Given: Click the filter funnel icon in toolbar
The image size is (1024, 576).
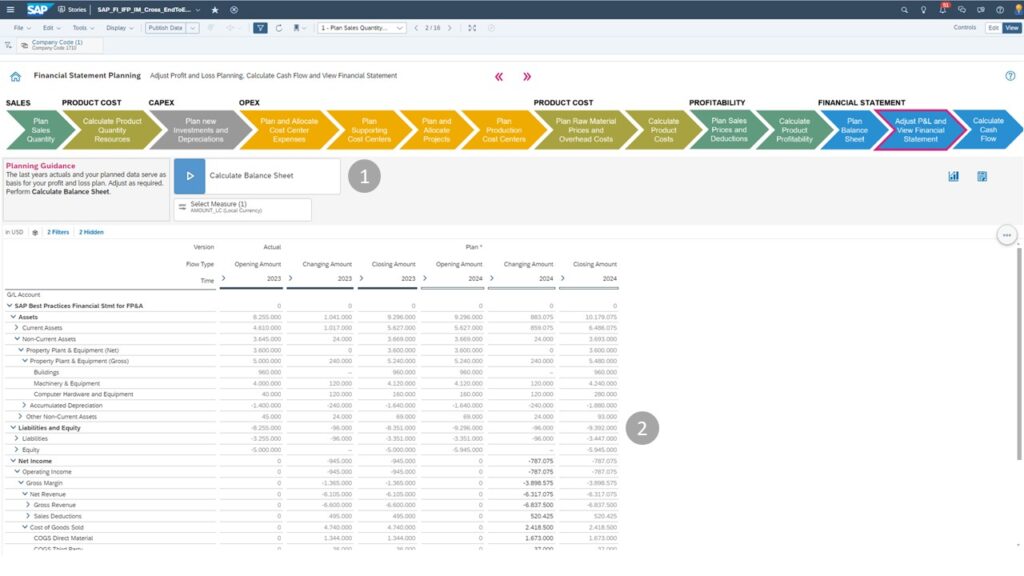Looking at the screenshot, I should [260, 28].
